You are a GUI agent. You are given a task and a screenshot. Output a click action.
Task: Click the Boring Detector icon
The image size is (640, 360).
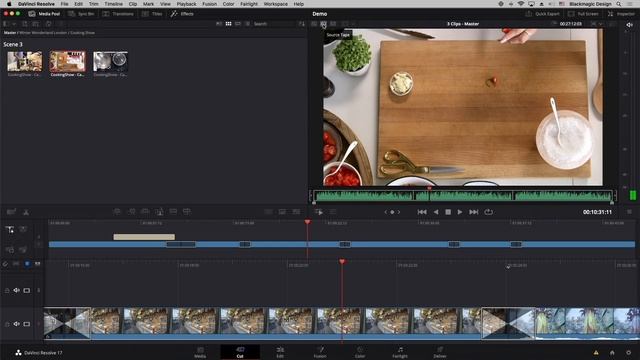tap(11, 211)
